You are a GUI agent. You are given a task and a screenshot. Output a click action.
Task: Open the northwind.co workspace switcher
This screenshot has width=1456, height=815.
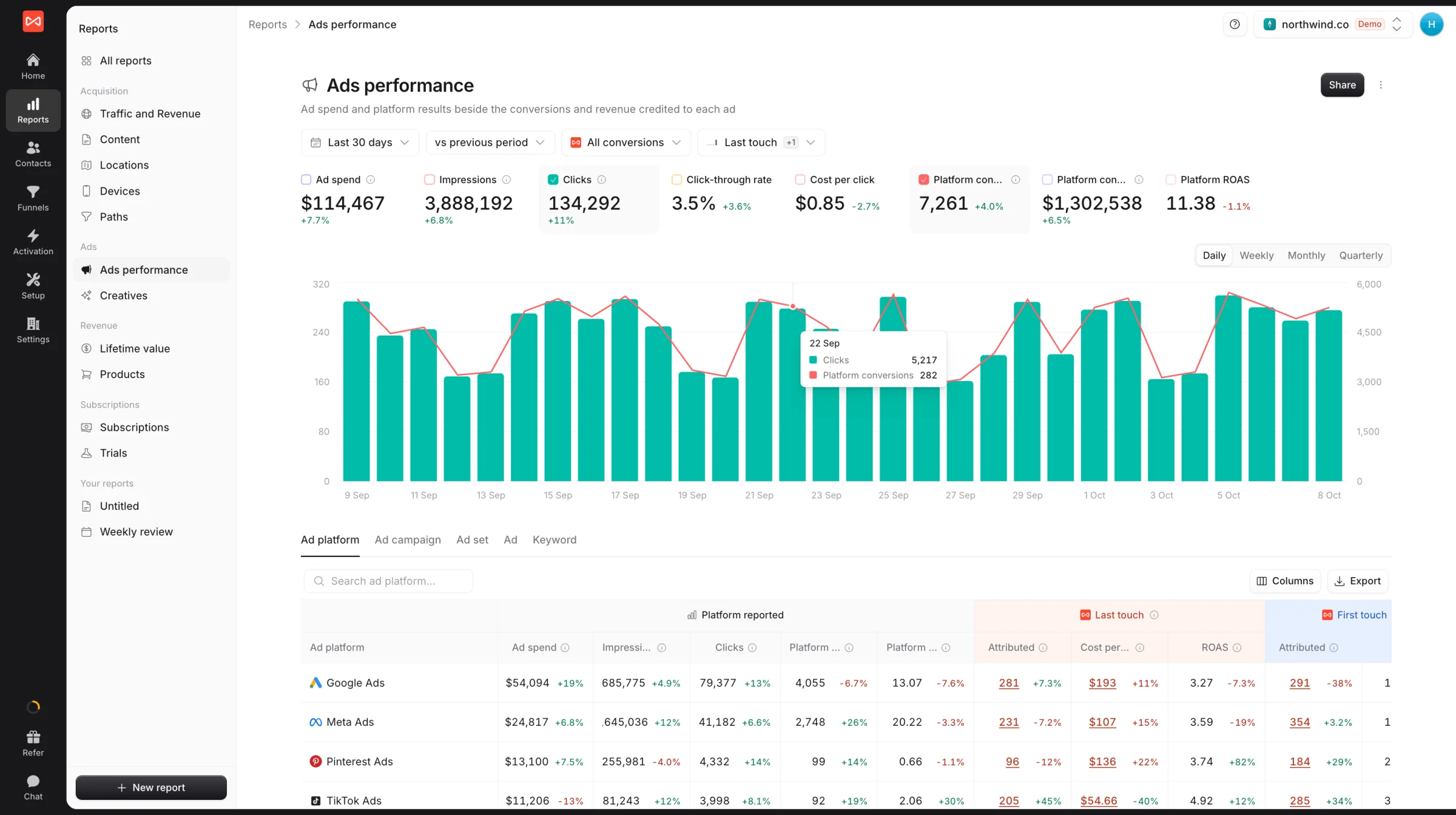pyautogui.click(x=1333, y=24)
